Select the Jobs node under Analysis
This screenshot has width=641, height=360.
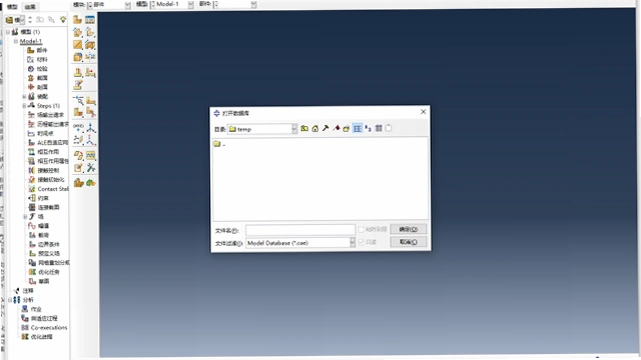36,309
